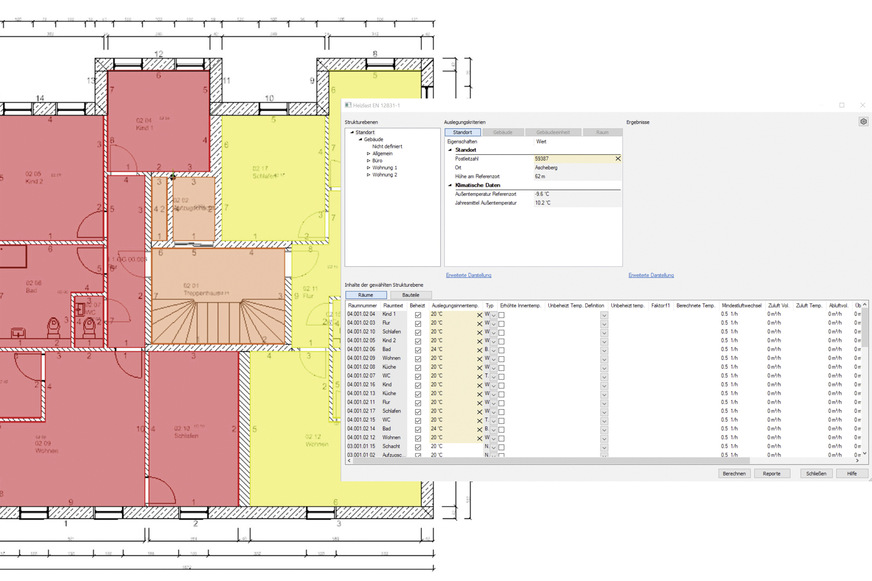Open the settings gear in Heizlast dialog
The width and height of the screenshot is (872, 581).
pos(863,121)
